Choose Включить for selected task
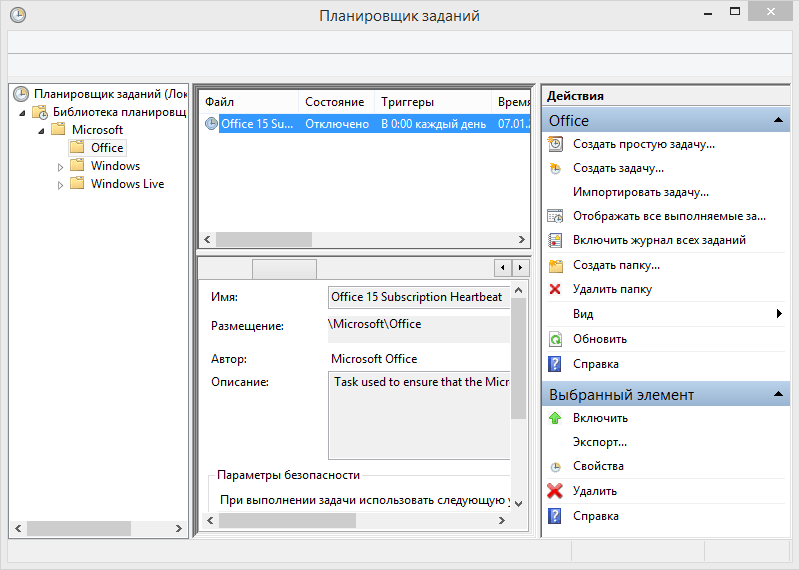Viewport: 800px width, 570px height. [601, 418]
